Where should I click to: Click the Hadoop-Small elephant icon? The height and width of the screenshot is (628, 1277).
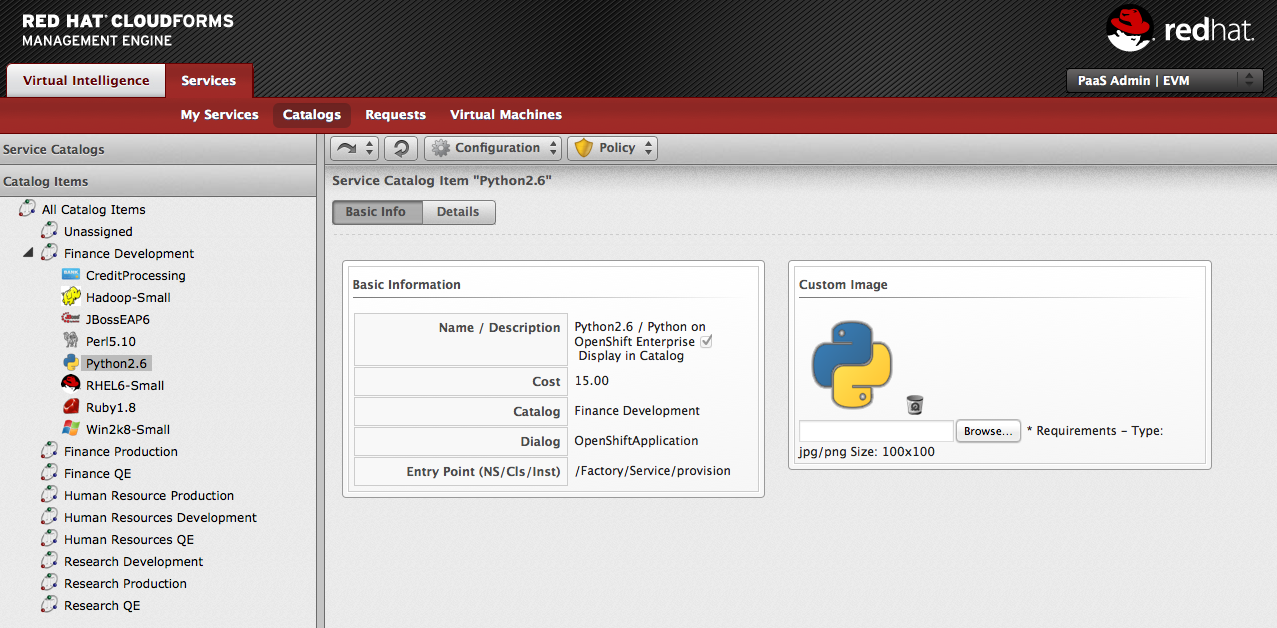[x=71, y=297]
